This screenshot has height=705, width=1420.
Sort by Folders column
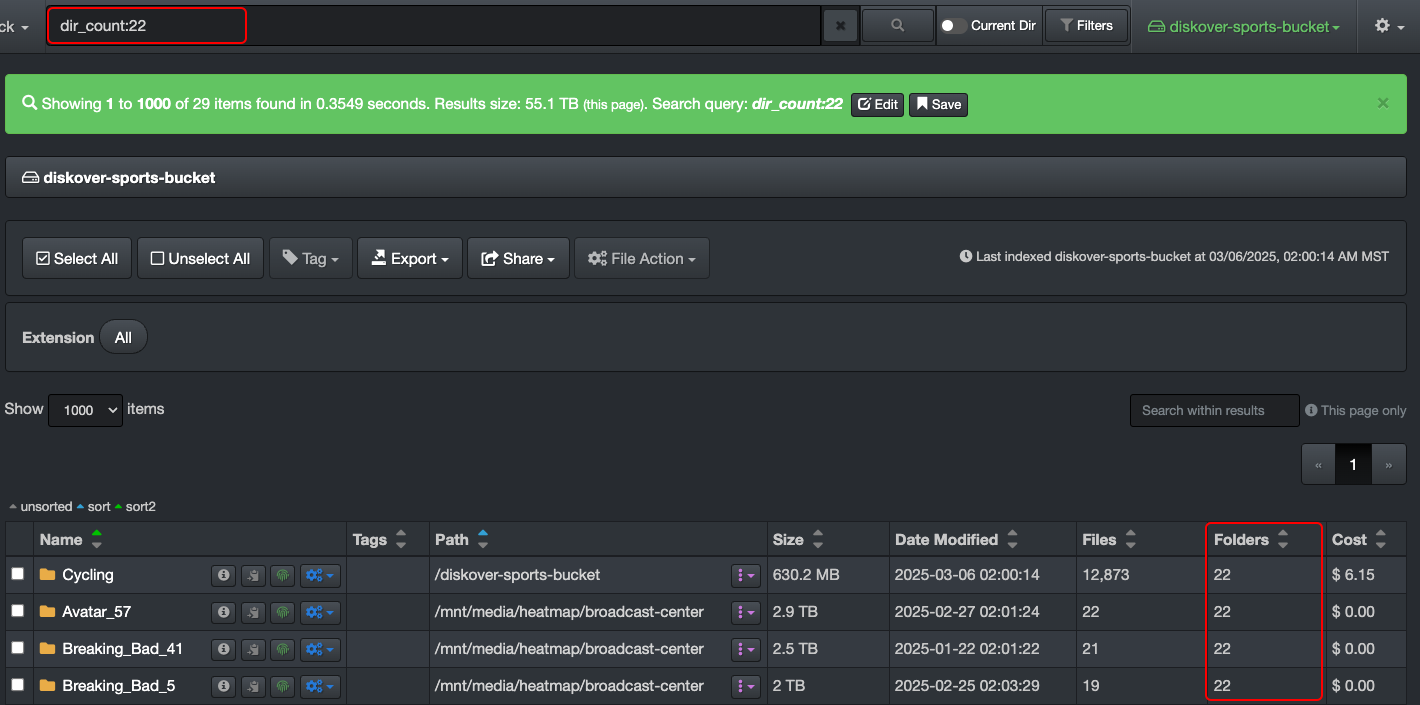tap(1282, 540)
